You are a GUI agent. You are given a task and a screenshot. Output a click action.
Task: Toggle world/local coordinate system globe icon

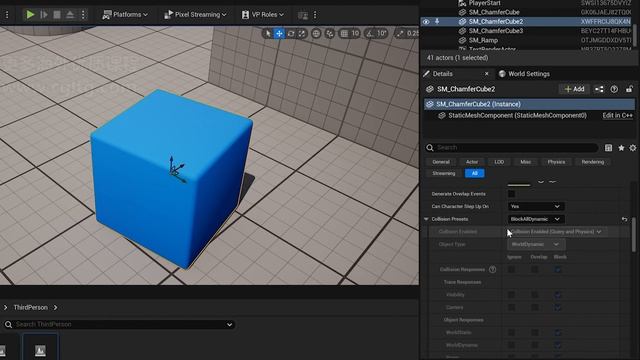pos(316,33)
